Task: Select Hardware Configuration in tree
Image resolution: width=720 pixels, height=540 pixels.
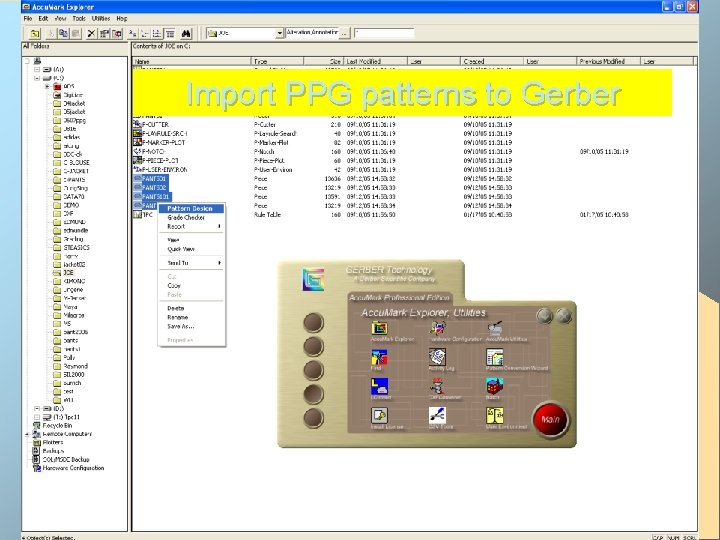Action: coord(69,468)
